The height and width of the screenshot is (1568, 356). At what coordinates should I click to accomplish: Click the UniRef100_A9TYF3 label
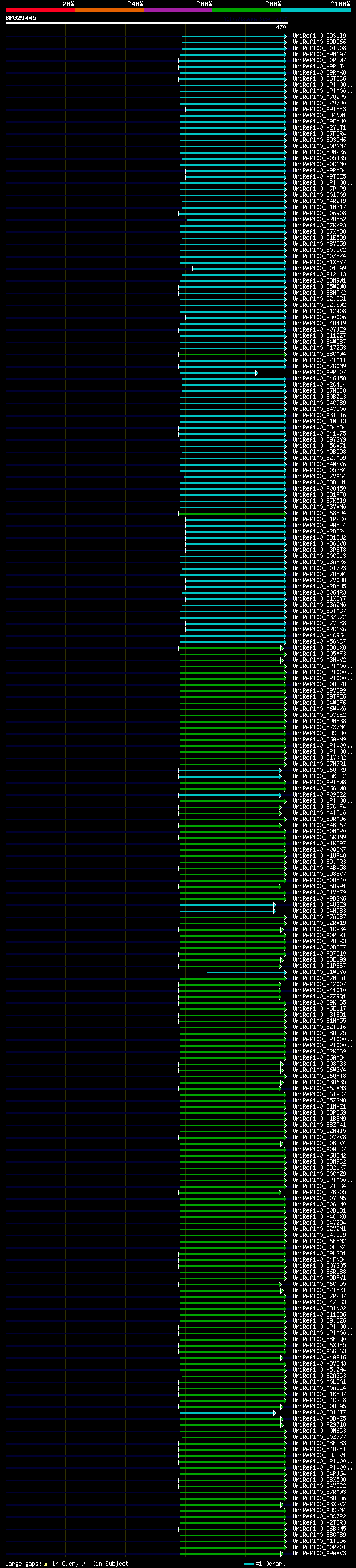[x=319, y=109]
